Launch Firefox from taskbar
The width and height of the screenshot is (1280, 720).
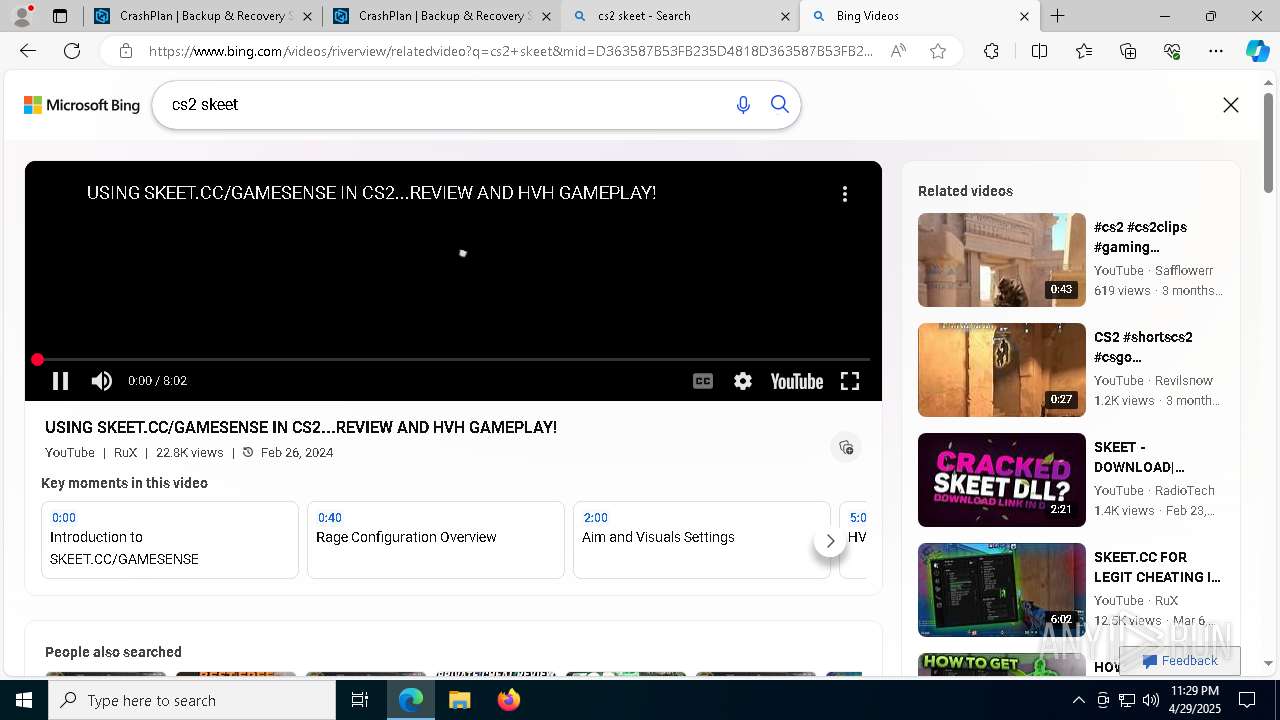(508, 700)
